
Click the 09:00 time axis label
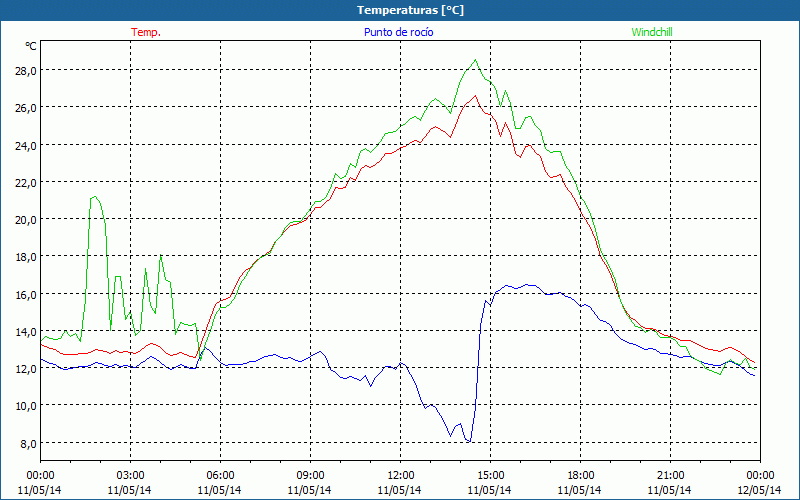click(x=310, y=476)
